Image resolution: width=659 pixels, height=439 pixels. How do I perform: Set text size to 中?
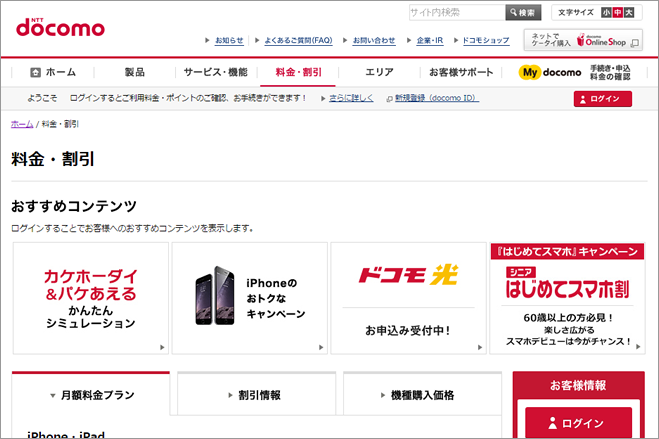617,13
